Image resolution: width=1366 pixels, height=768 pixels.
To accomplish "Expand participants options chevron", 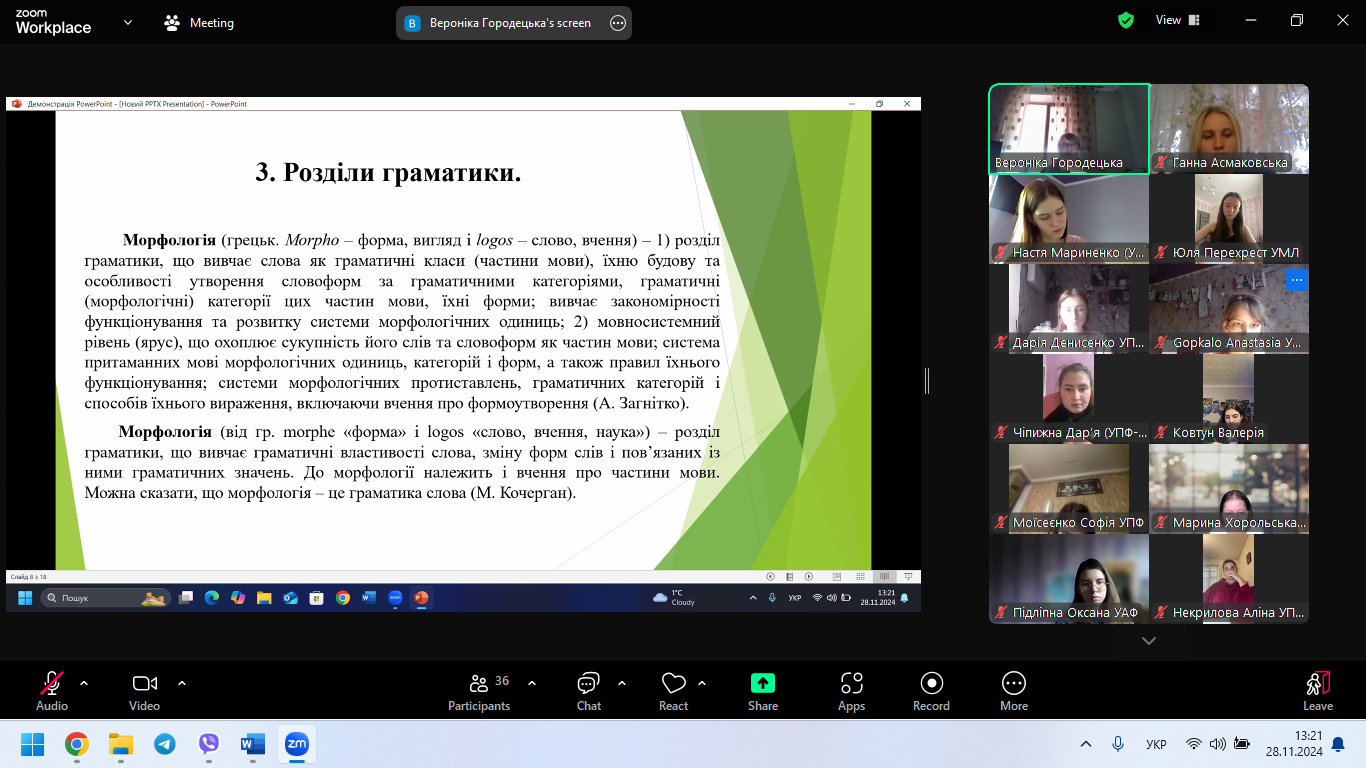I will [x=532, y=684].
